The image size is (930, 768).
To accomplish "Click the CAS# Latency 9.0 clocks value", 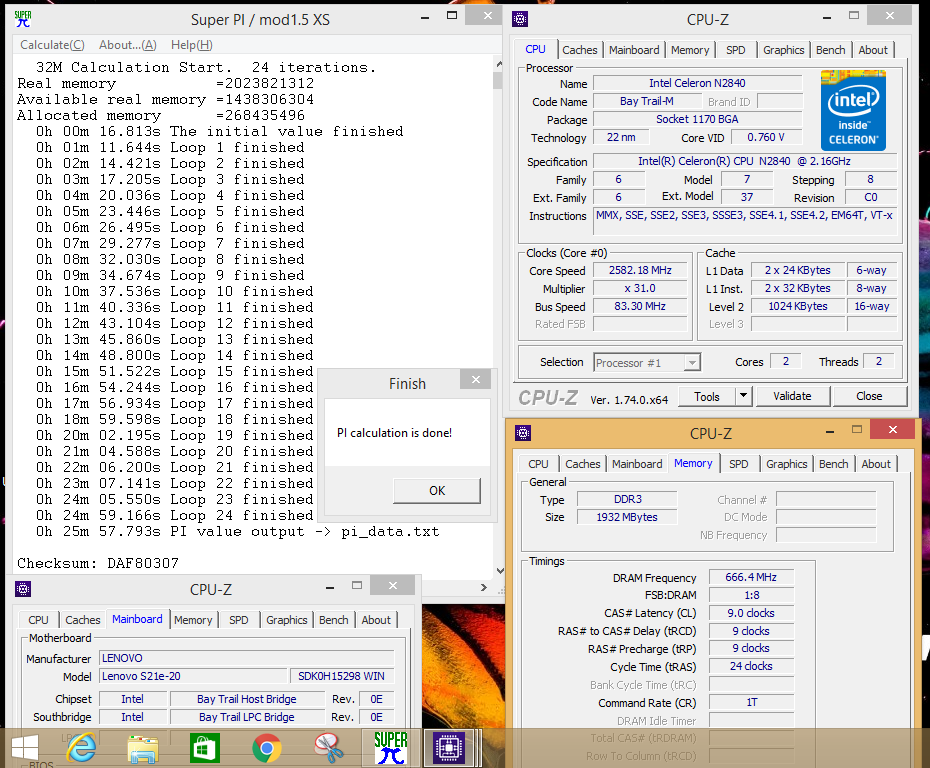I will (751, 613).
